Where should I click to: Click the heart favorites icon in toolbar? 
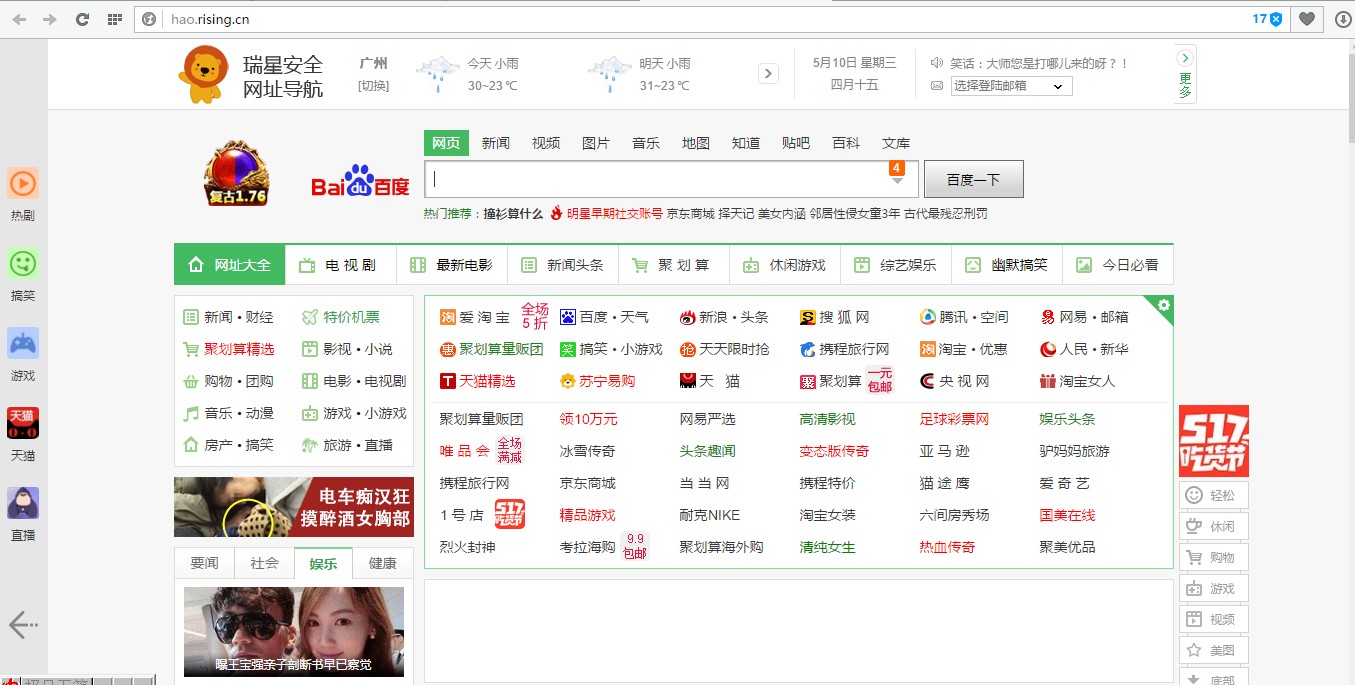click(x=1306, y=19)
